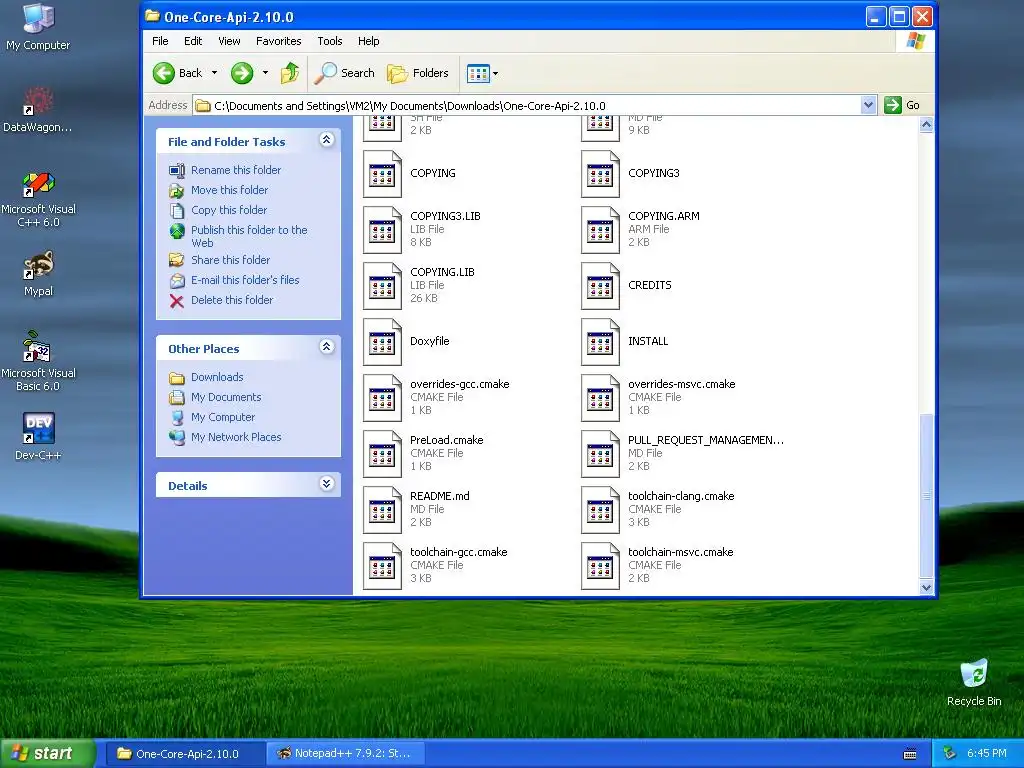1024x768 pixels.
Task: Toggle the Folders pane button
Action: point(418,73)
